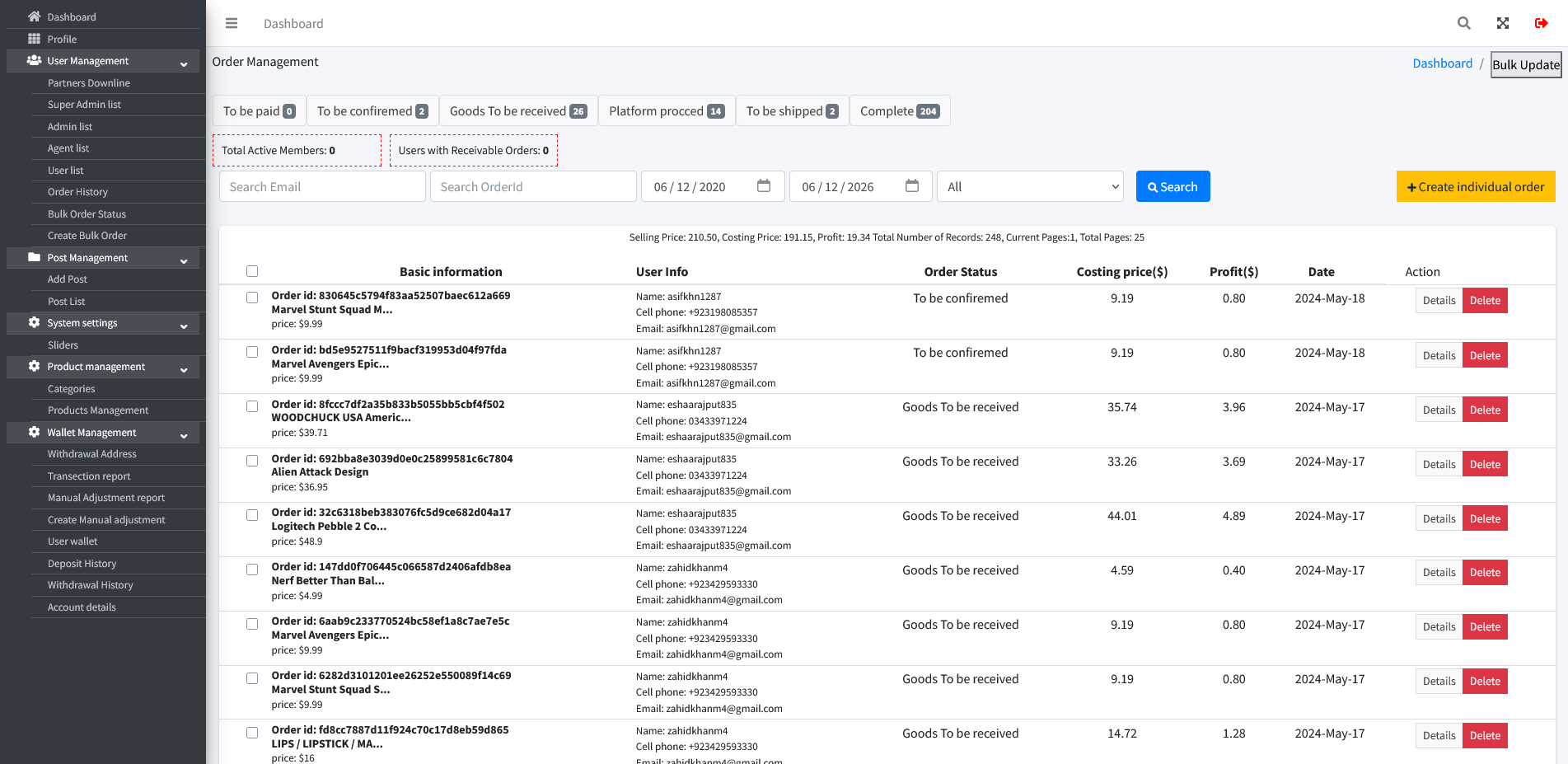The image size is (1568, 764).
Task: Click the Dashboard home icon in sidebar
Action: 34,16
